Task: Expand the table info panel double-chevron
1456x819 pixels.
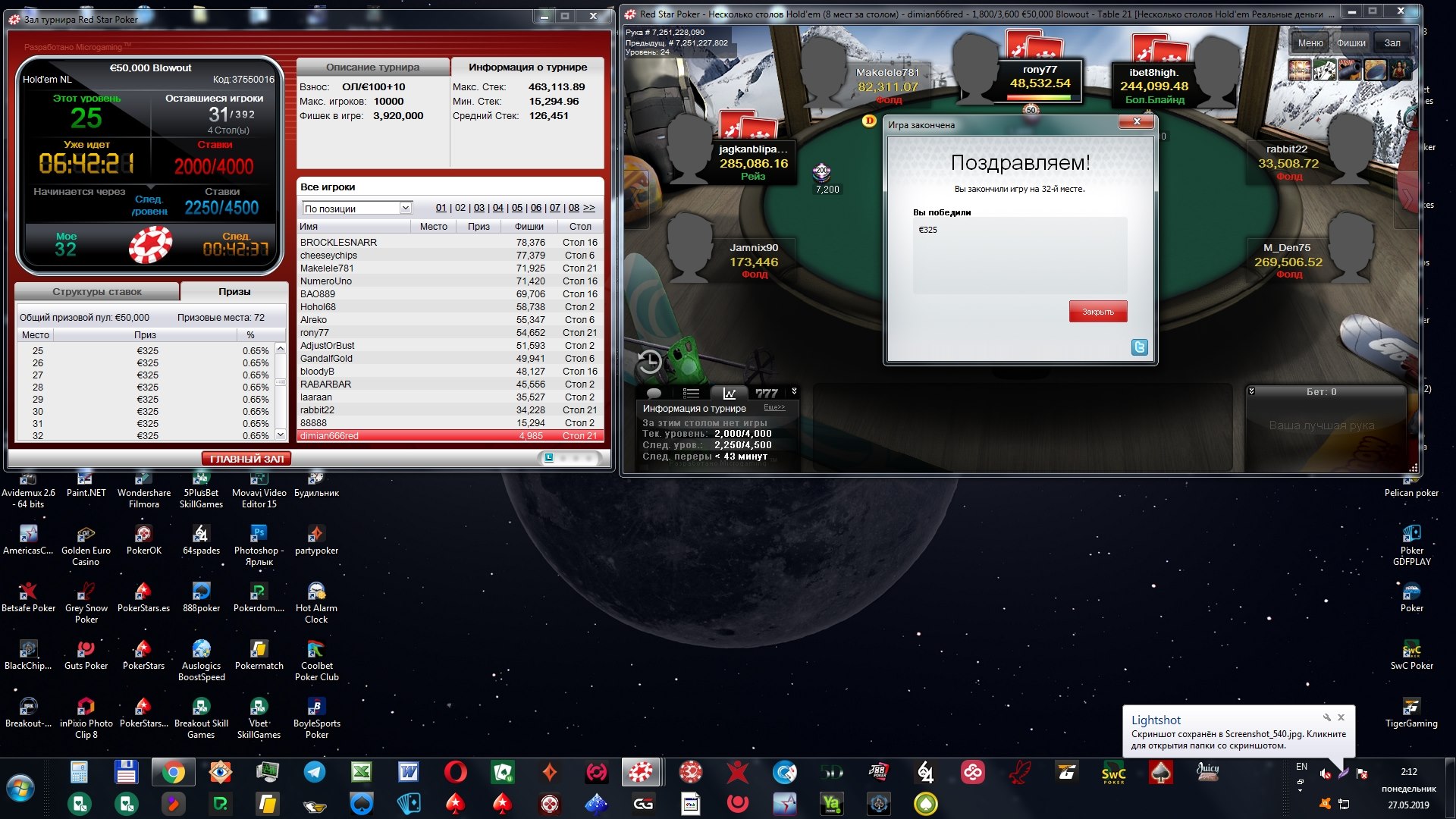Action: click(x=794, y=391)
